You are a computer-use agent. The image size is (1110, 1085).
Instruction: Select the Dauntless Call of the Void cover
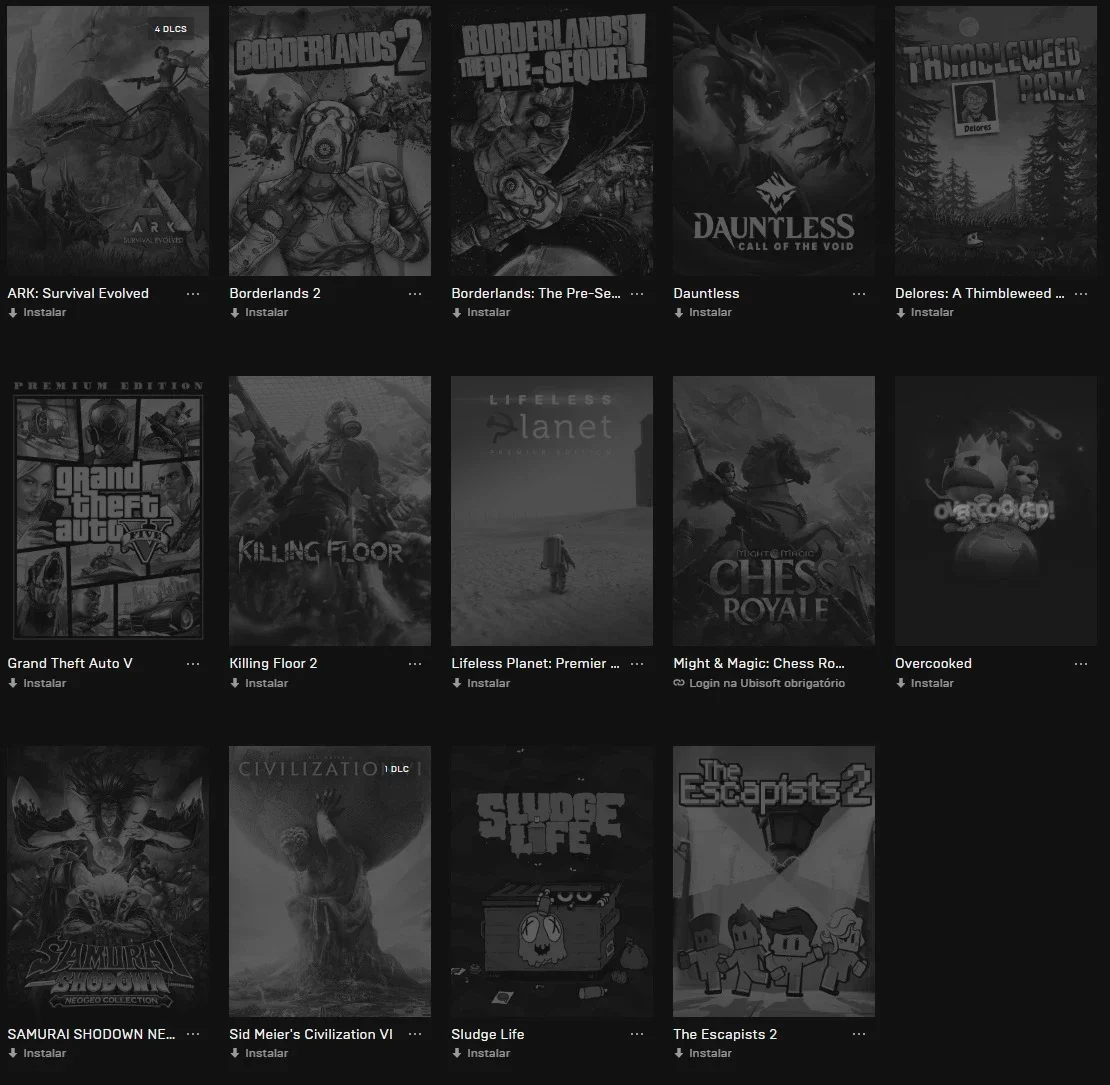[x=774, y=141]
